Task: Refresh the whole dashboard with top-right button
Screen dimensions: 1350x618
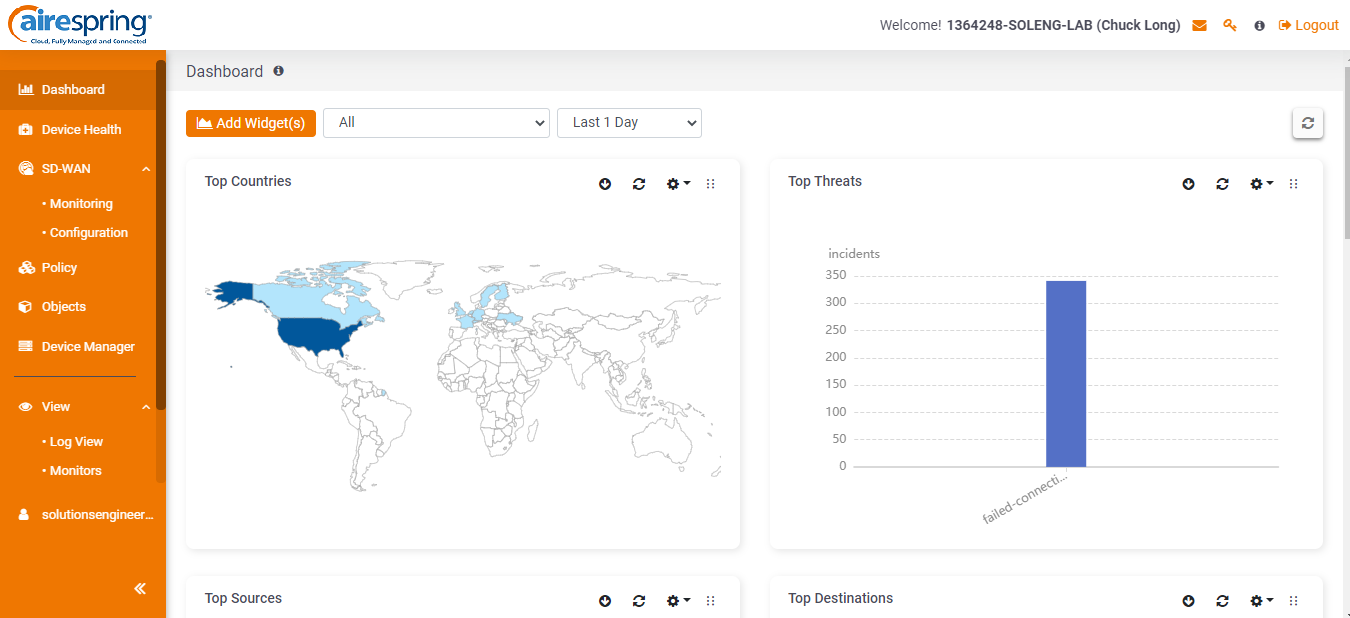Action: [x=1307, y=123]
